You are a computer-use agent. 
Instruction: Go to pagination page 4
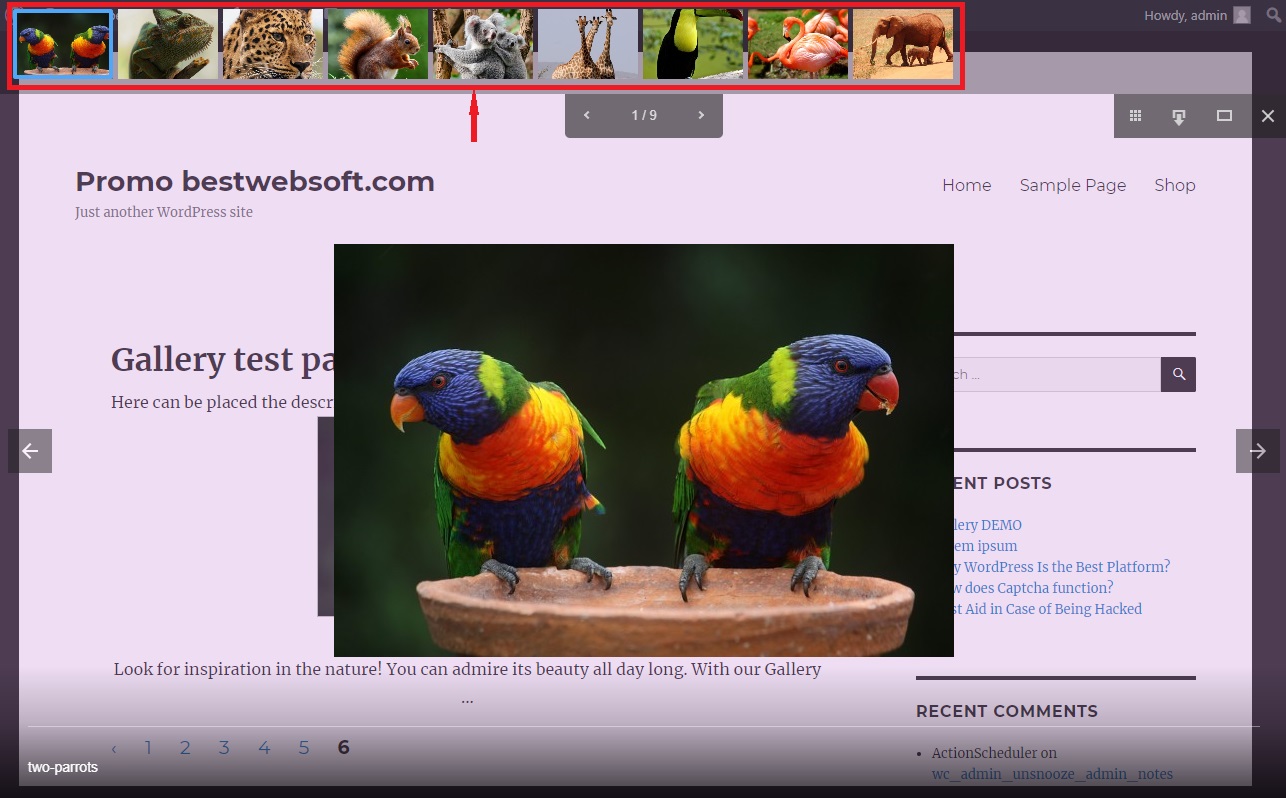pyautogui.click(x=264, y=748)
